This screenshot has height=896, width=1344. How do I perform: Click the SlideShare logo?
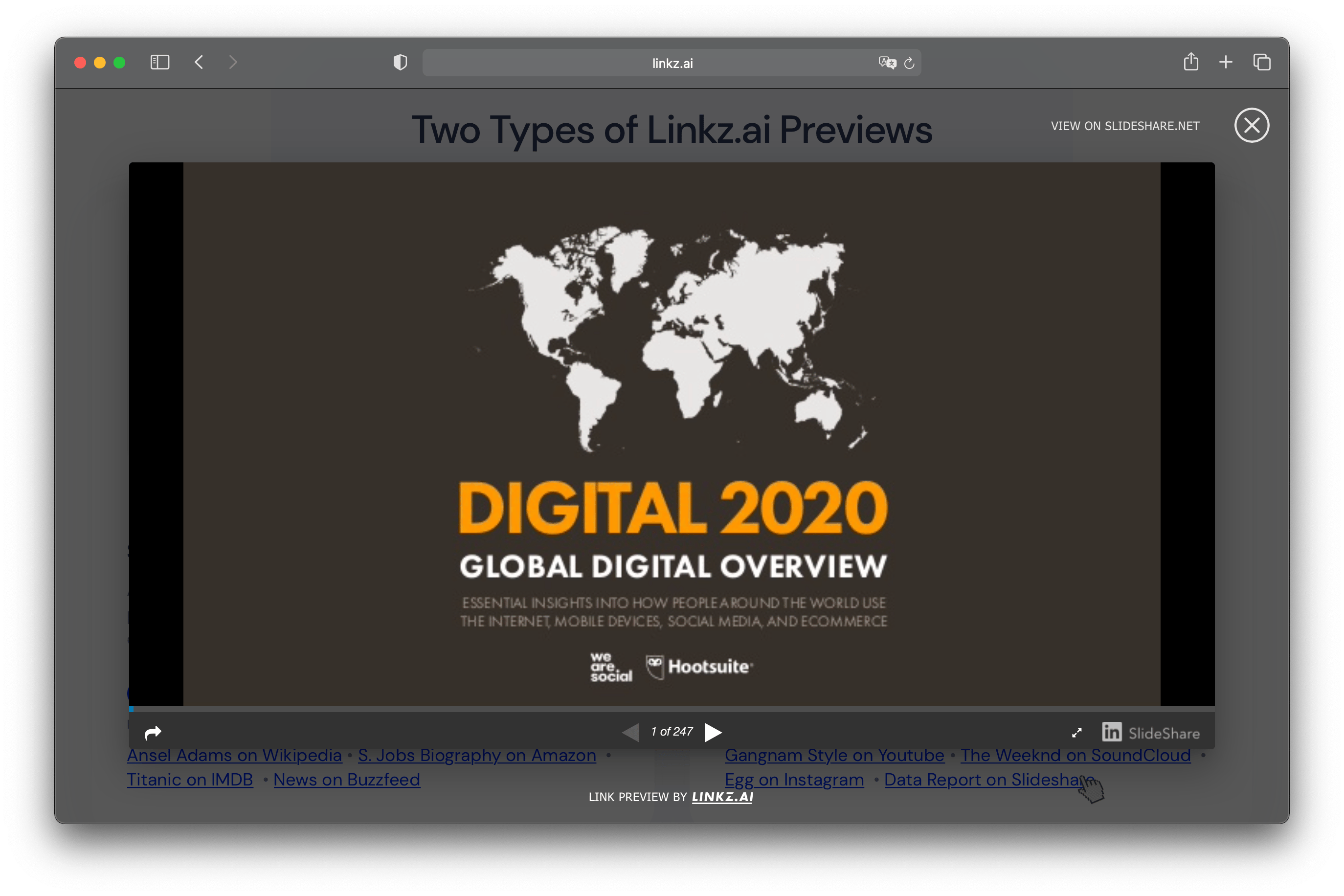(1150, 733)
